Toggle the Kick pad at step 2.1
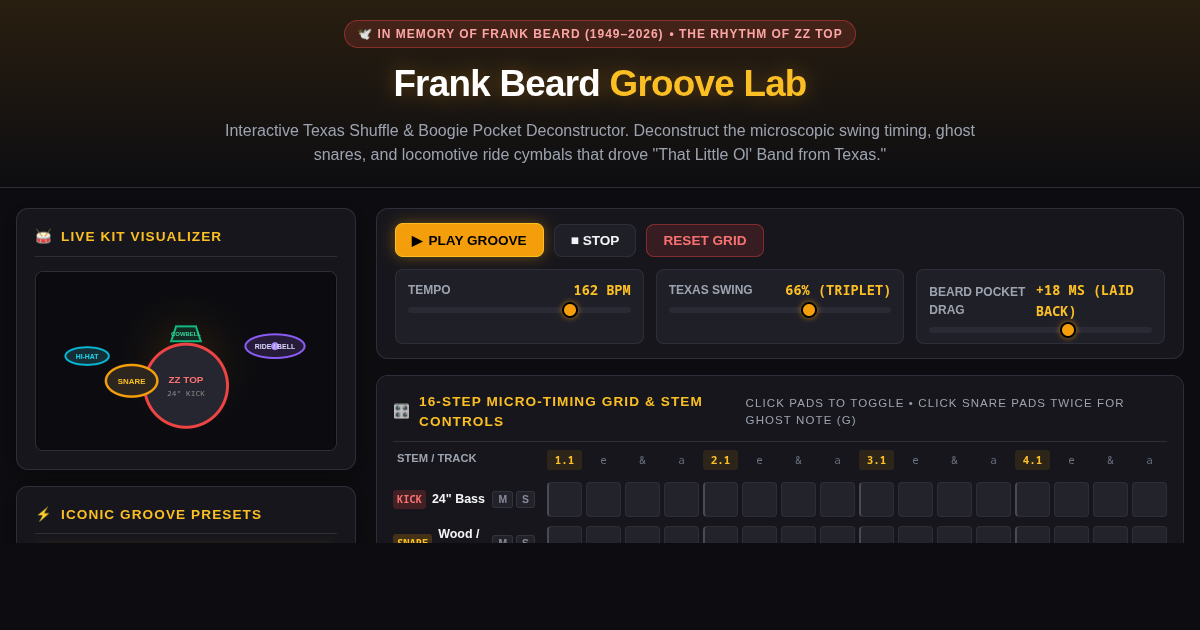 pyautogui.click(x=720, y=499)
